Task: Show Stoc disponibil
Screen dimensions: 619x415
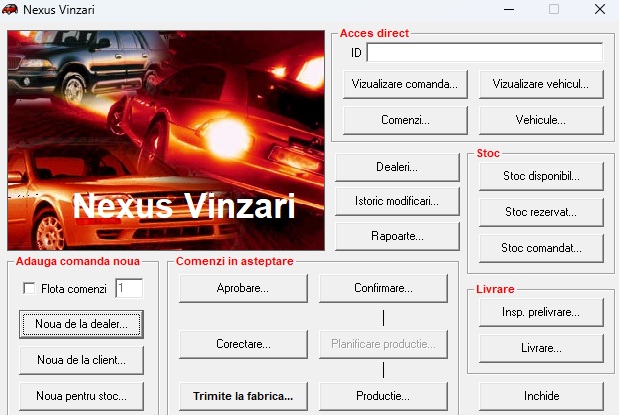Action: pyautogui.click(x=541, y=176)
